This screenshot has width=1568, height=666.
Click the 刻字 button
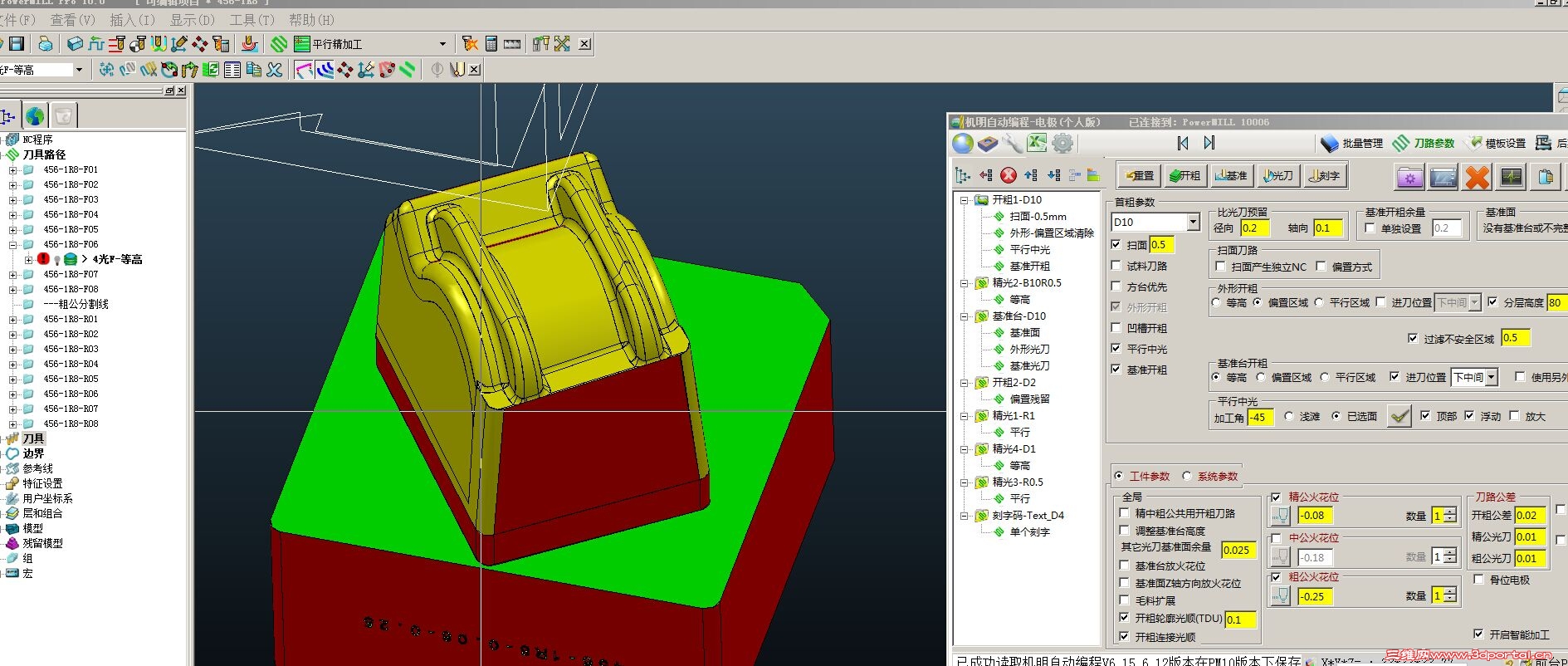click(1324, 175)
